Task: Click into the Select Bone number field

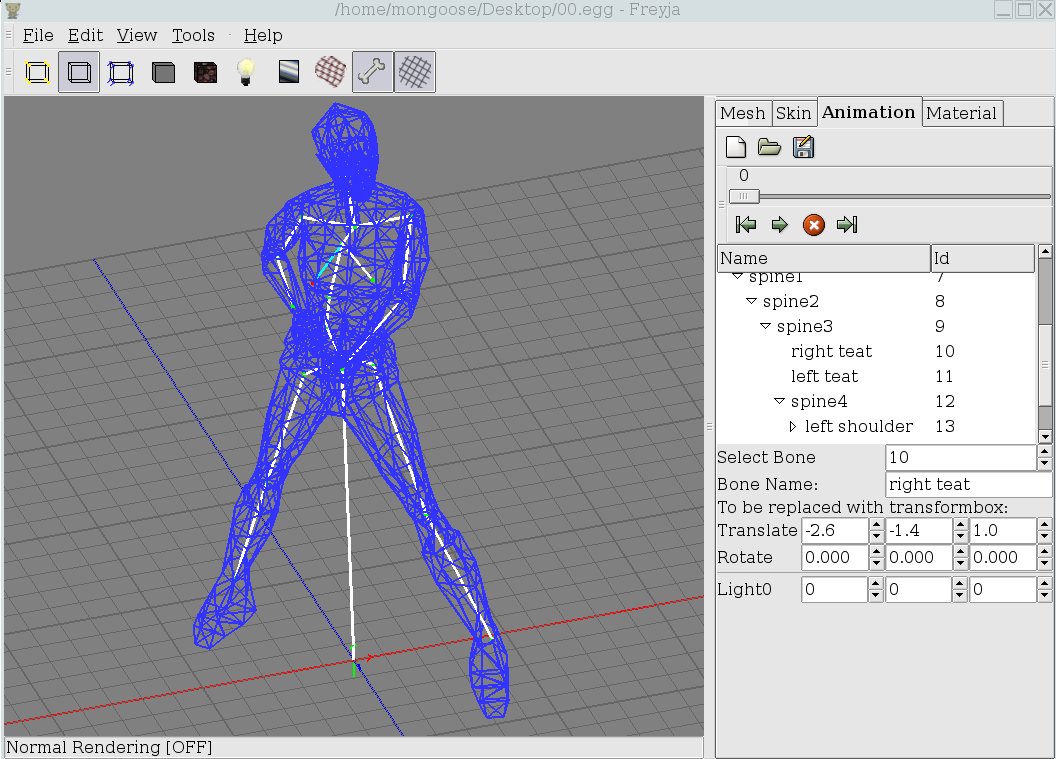Action: click(961, 457)
